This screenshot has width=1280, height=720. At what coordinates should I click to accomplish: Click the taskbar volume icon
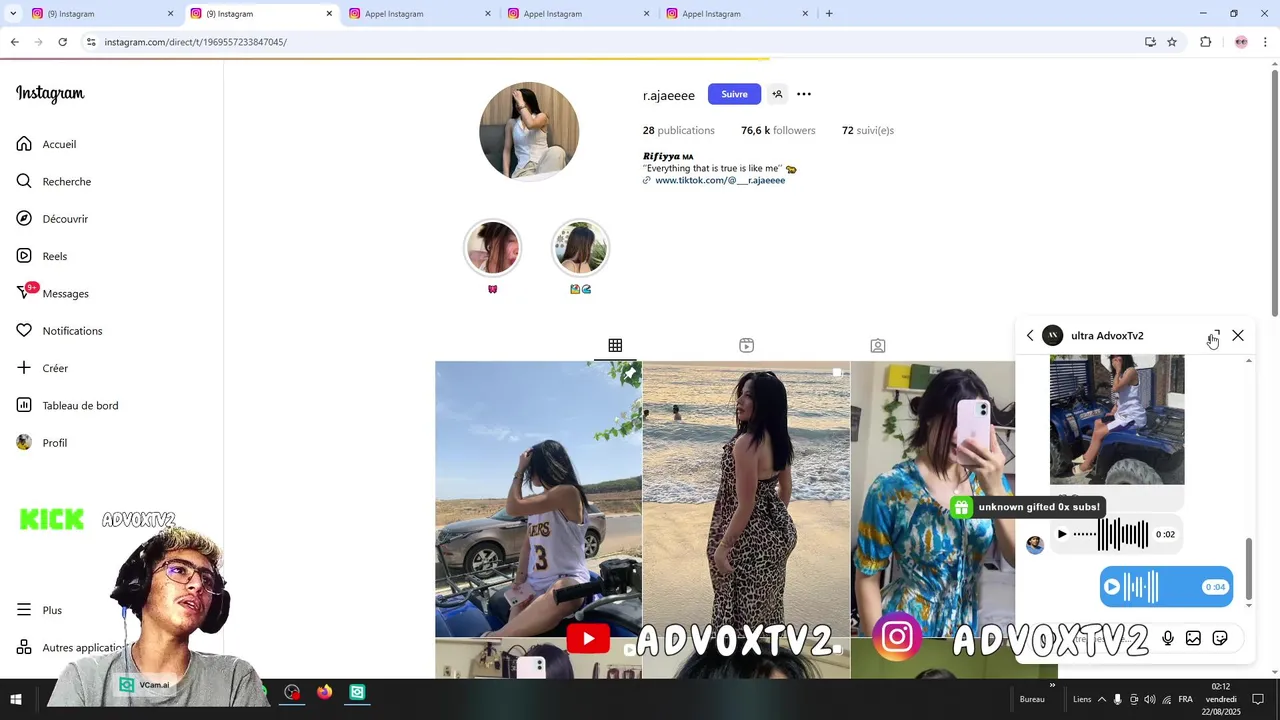coord(1149,699)
